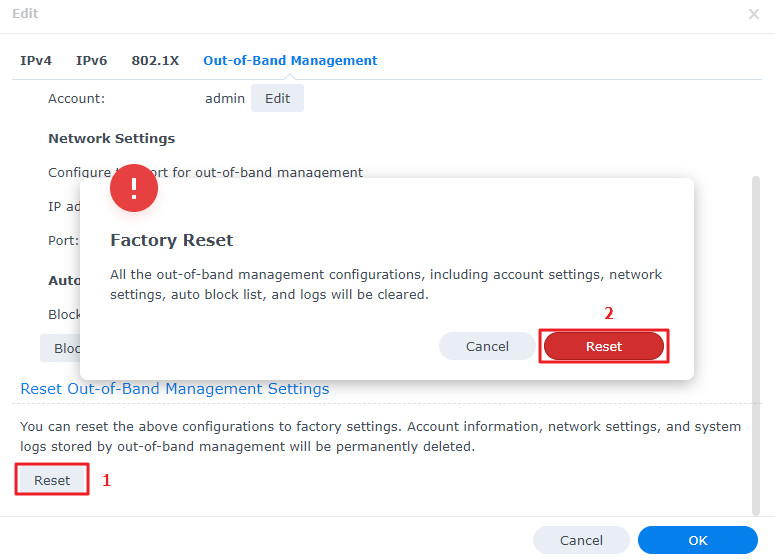The image size is (775, 560).
Task: Click the 'You can reset the above configurations' description
Action: point(380,436)
